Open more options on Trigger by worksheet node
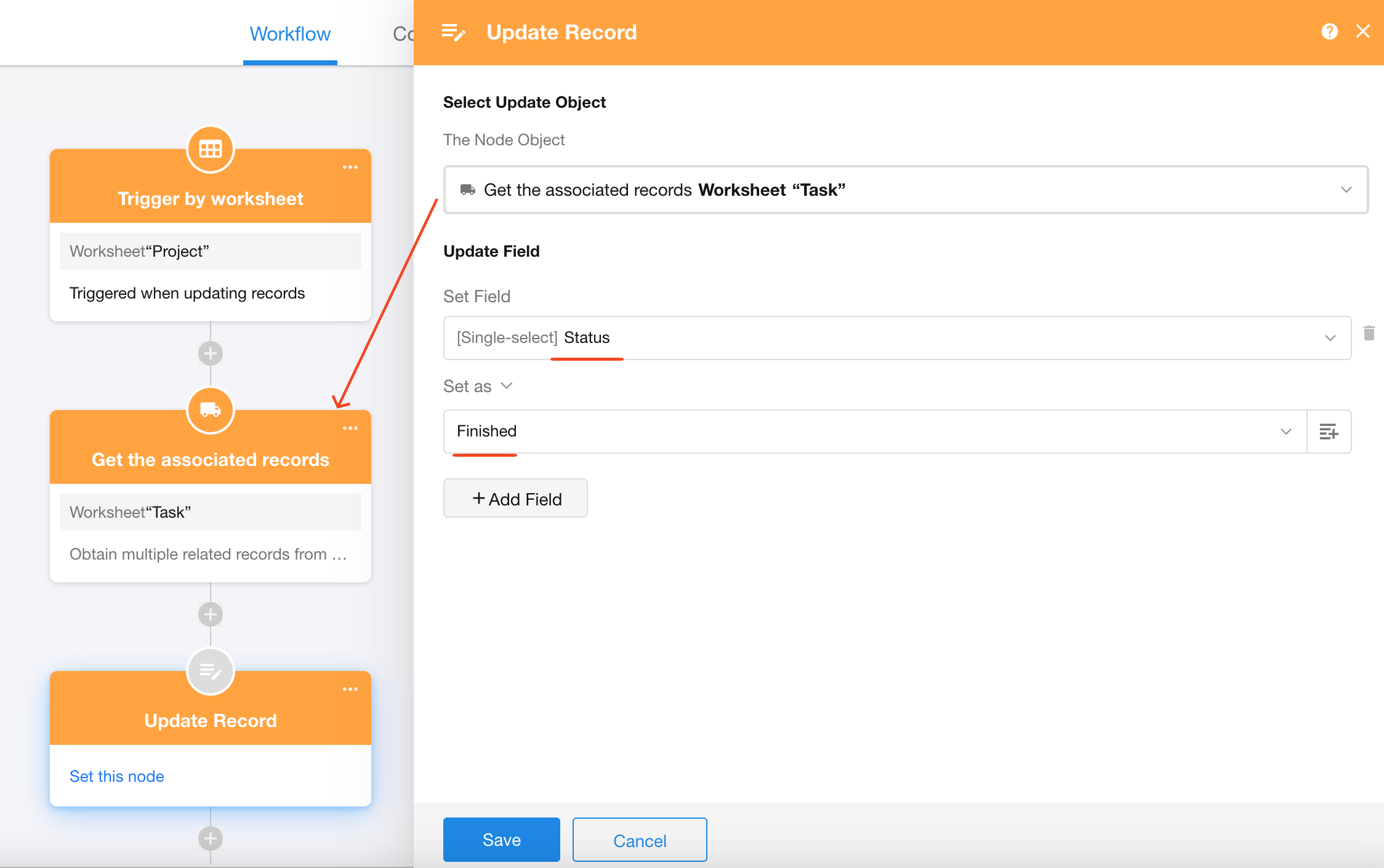The height and width of the screenshot is (868, 1384). [350, 167]
